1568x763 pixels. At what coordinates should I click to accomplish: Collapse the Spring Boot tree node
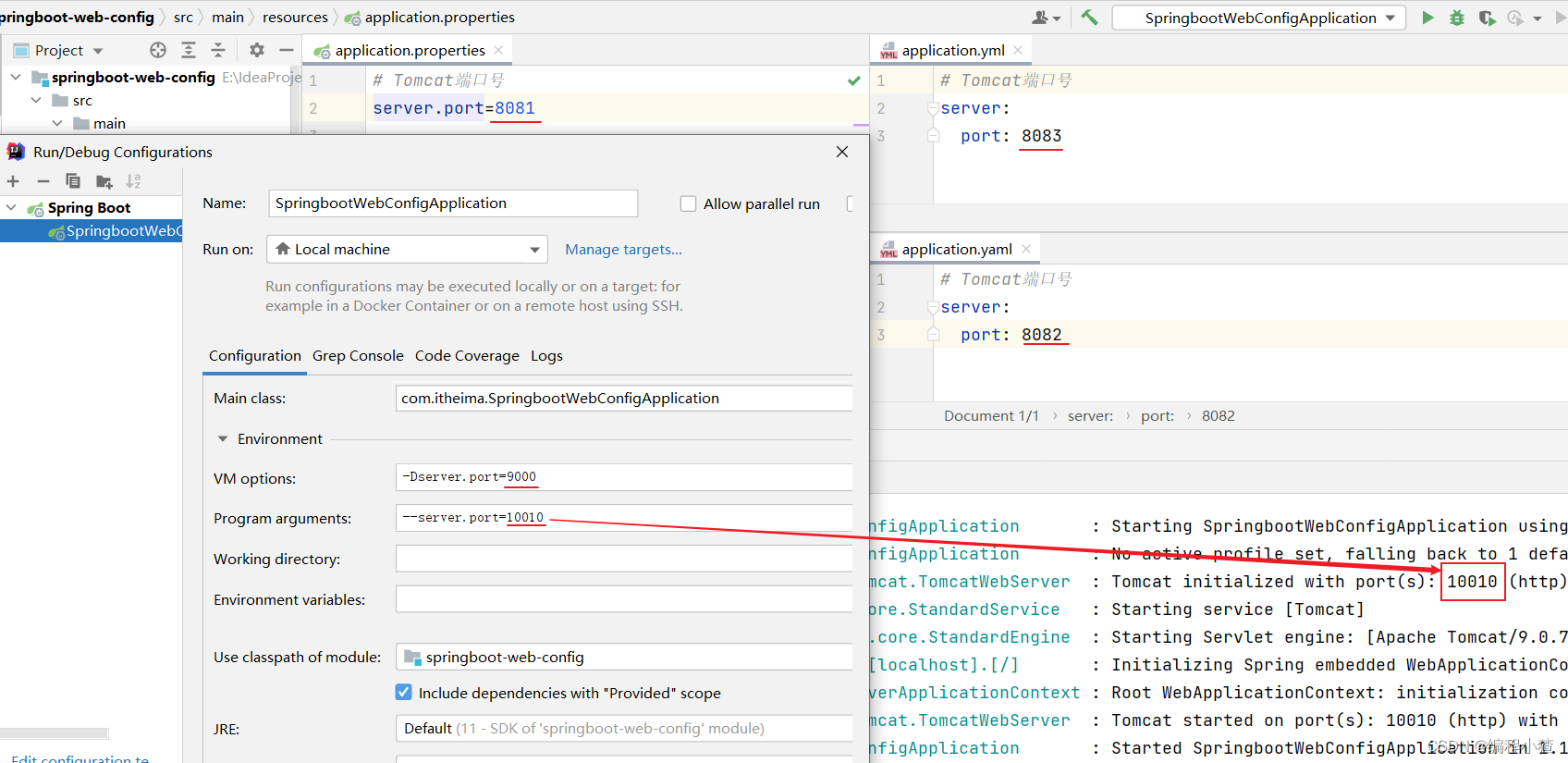pyautogui.click(x=12, y=208)
